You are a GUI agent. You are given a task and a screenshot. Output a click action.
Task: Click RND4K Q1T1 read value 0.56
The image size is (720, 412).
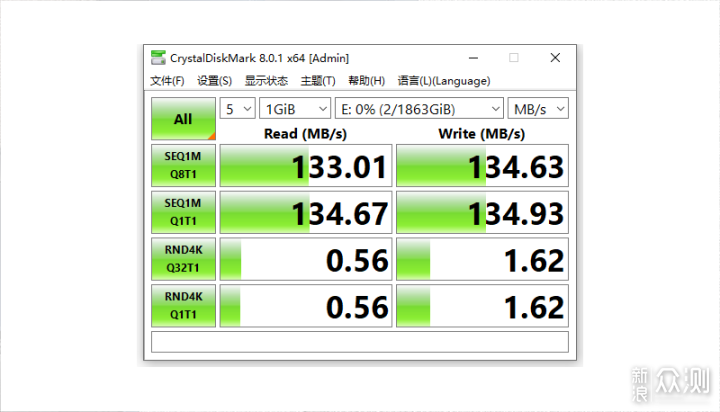click(306, 305)
